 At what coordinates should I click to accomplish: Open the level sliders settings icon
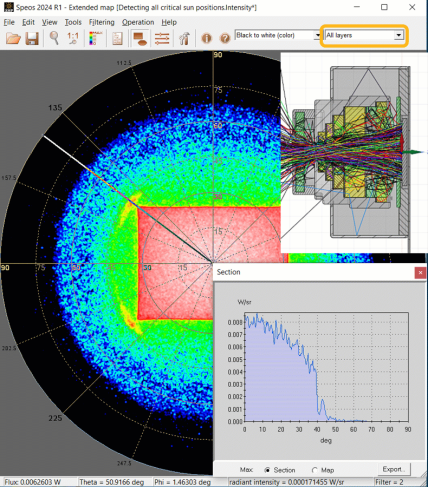click(x=162, y=38)
